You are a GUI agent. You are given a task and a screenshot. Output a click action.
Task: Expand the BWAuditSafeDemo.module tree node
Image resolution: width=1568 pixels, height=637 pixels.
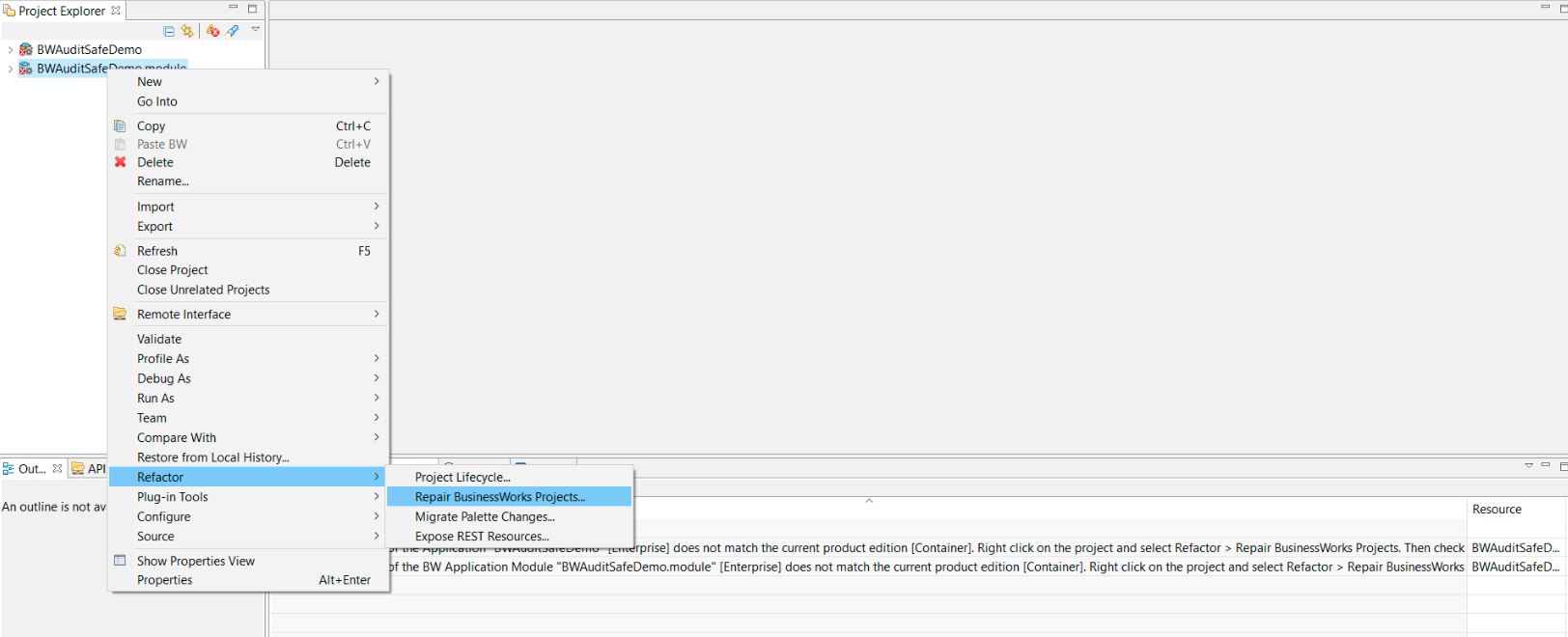click(x=10, y=69)
